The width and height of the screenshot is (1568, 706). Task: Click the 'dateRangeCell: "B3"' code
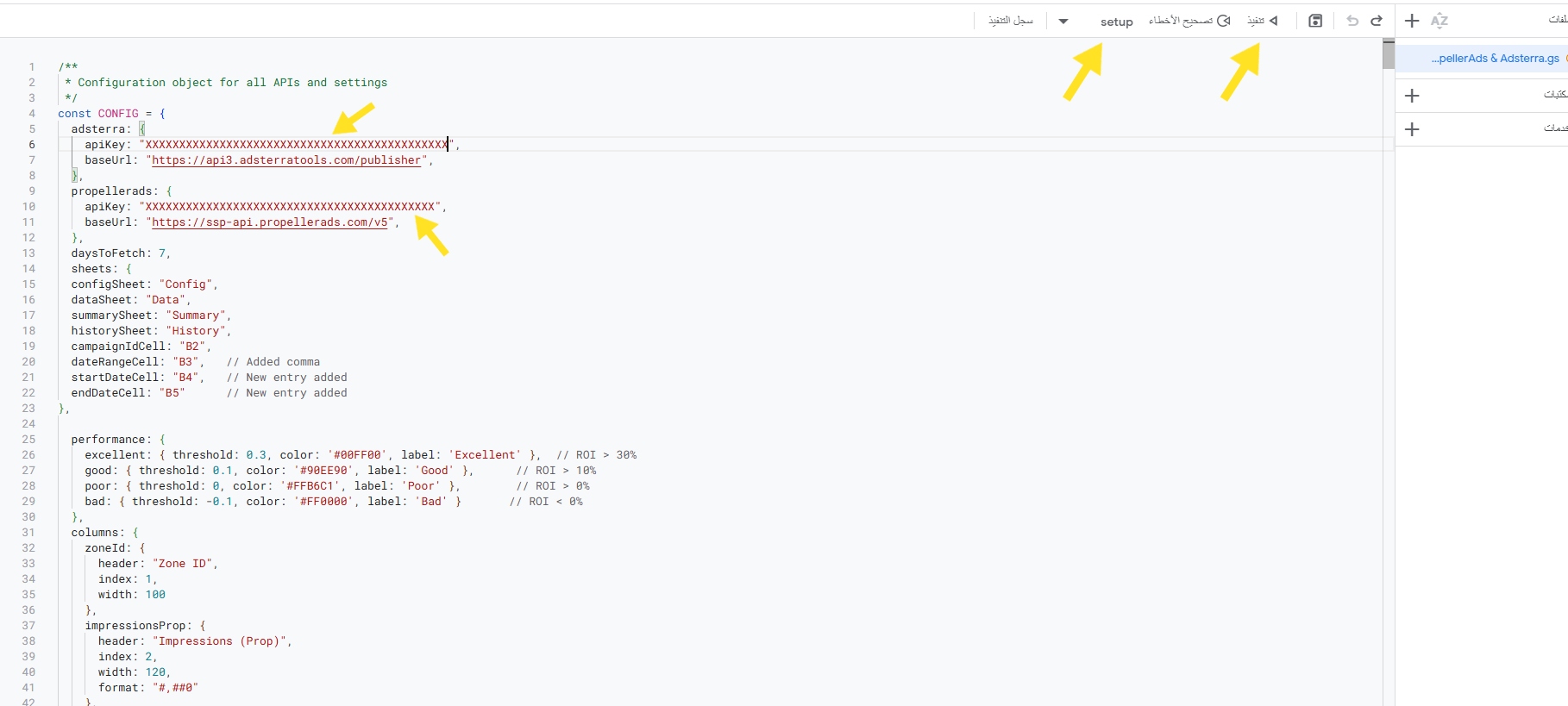pyautogui.click(x=138, y=362)
